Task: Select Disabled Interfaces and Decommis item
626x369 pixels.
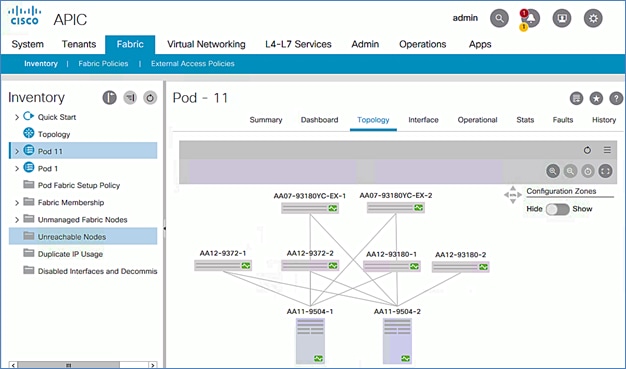Action: click(x=97, y=271)
